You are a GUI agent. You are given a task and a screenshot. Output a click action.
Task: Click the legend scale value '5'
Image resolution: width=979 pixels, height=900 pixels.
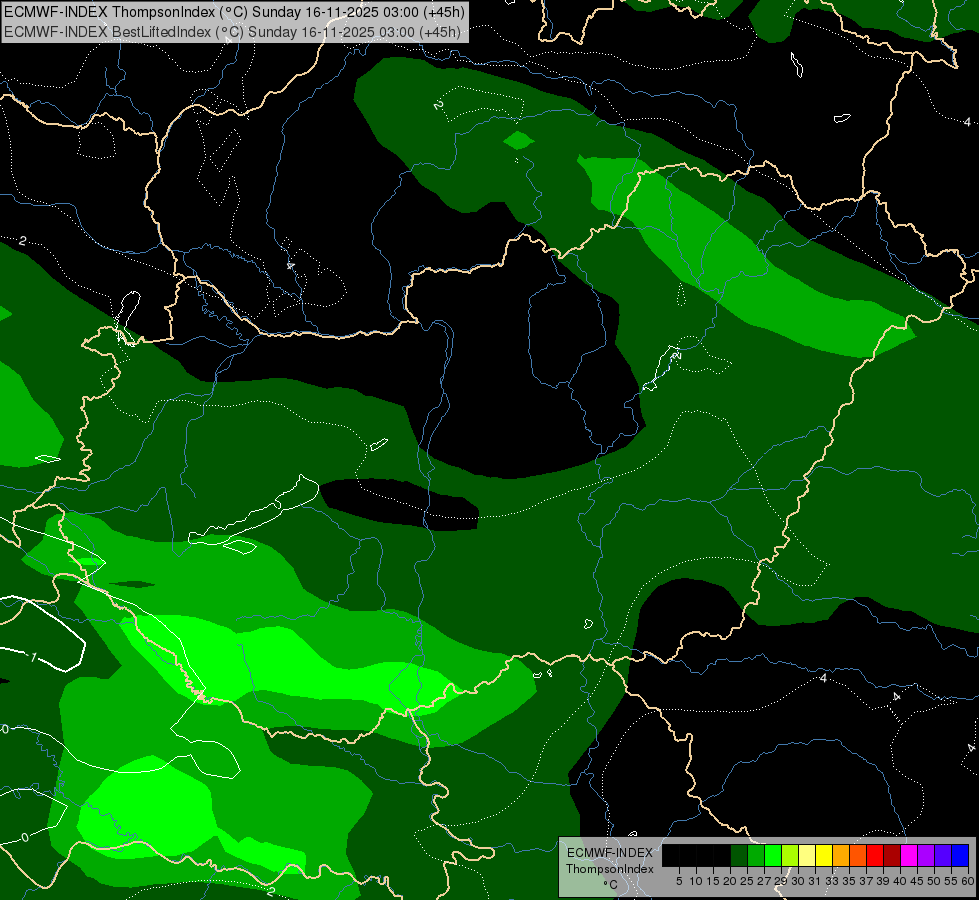pos(679,881)
